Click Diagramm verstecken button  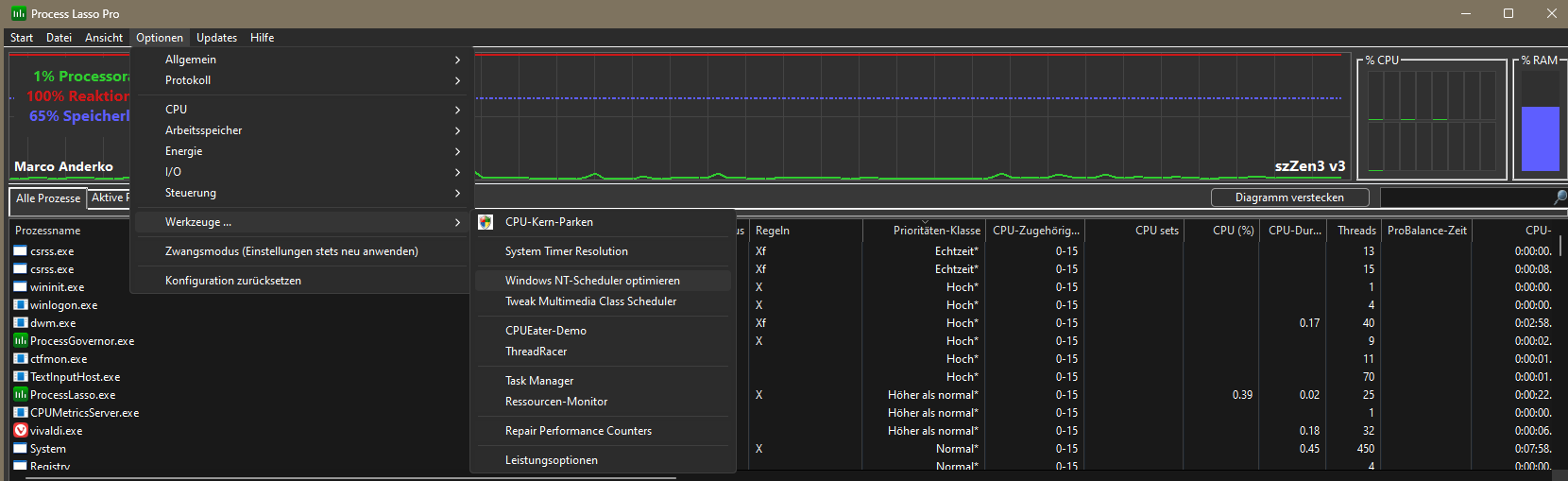pos(1289,198)
